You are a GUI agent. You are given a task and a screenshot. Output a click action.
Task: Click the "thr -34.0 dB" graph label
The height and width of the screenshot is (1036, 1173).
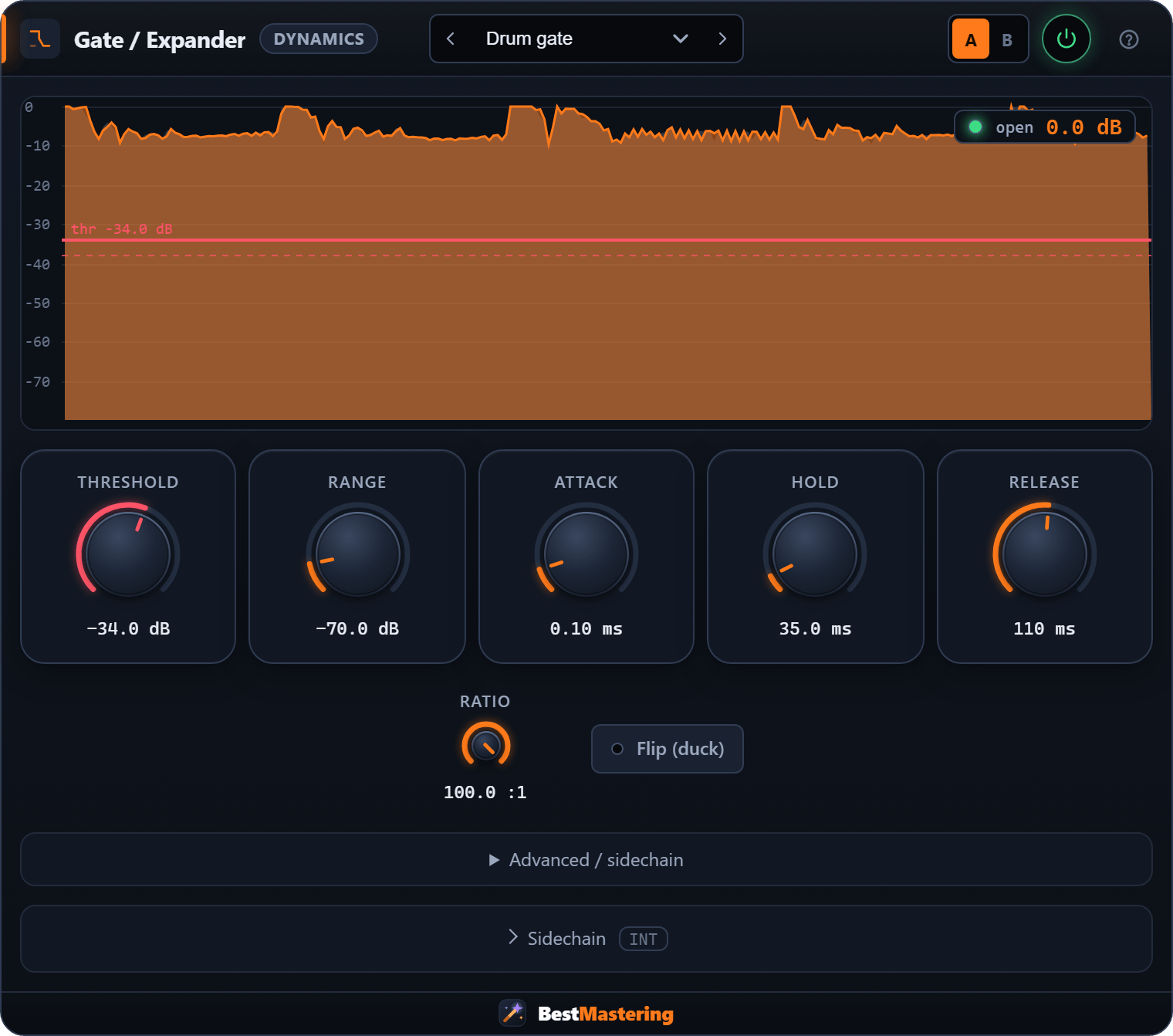[x=122, y=229]
